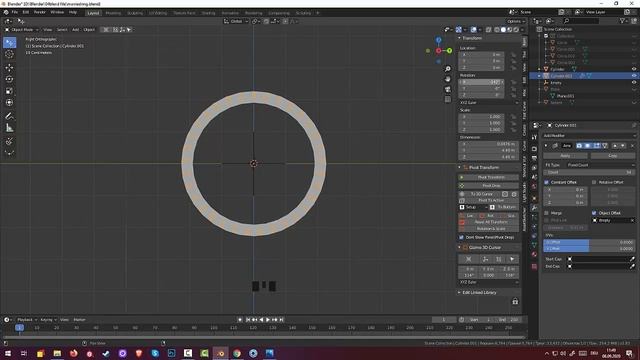Open Global transform orientation dropdown
The height and width of the screenshot is (360, 640).
[x=236, y=21]
